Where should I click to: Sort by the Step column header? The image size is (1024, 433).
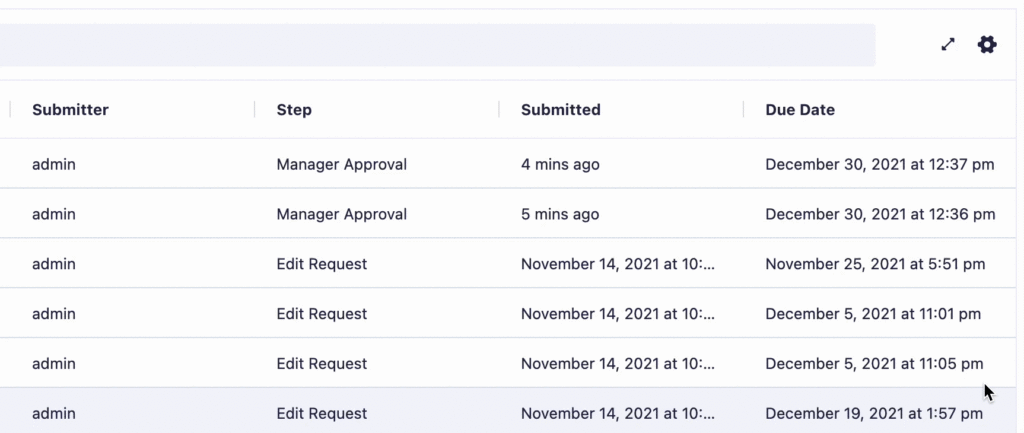point(294,110)
